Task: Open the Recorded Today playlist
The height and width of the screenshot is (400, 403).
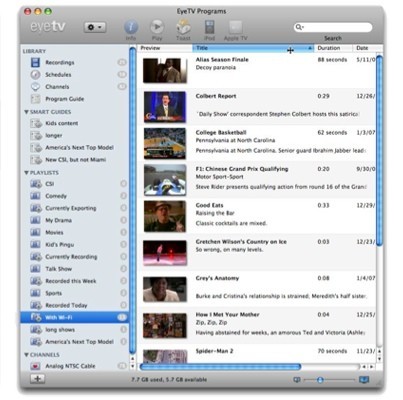Action: (x=66, y=305)
